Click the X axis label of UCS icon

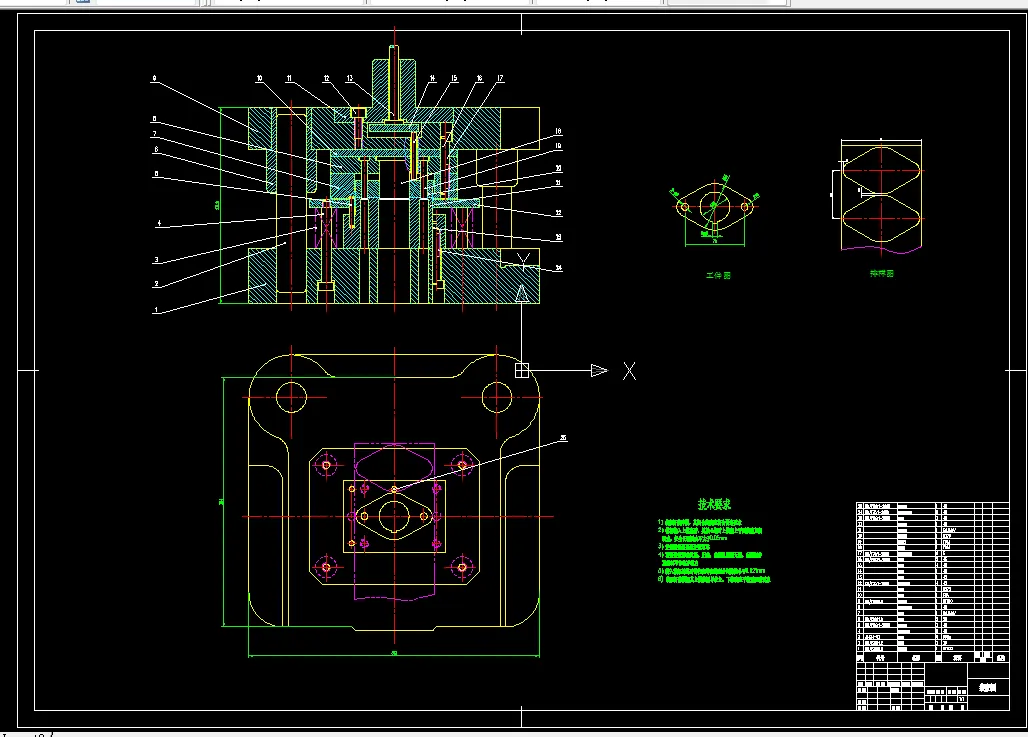(x=629, y=371)
